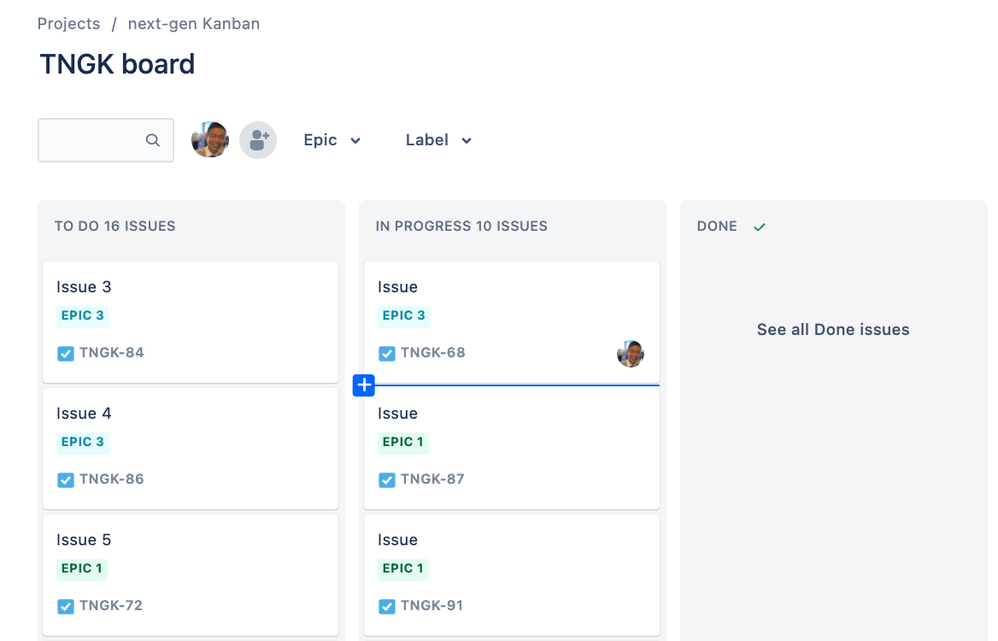
Task: Select the task type icon beside TNGK-68
Action: pos(386,353)
